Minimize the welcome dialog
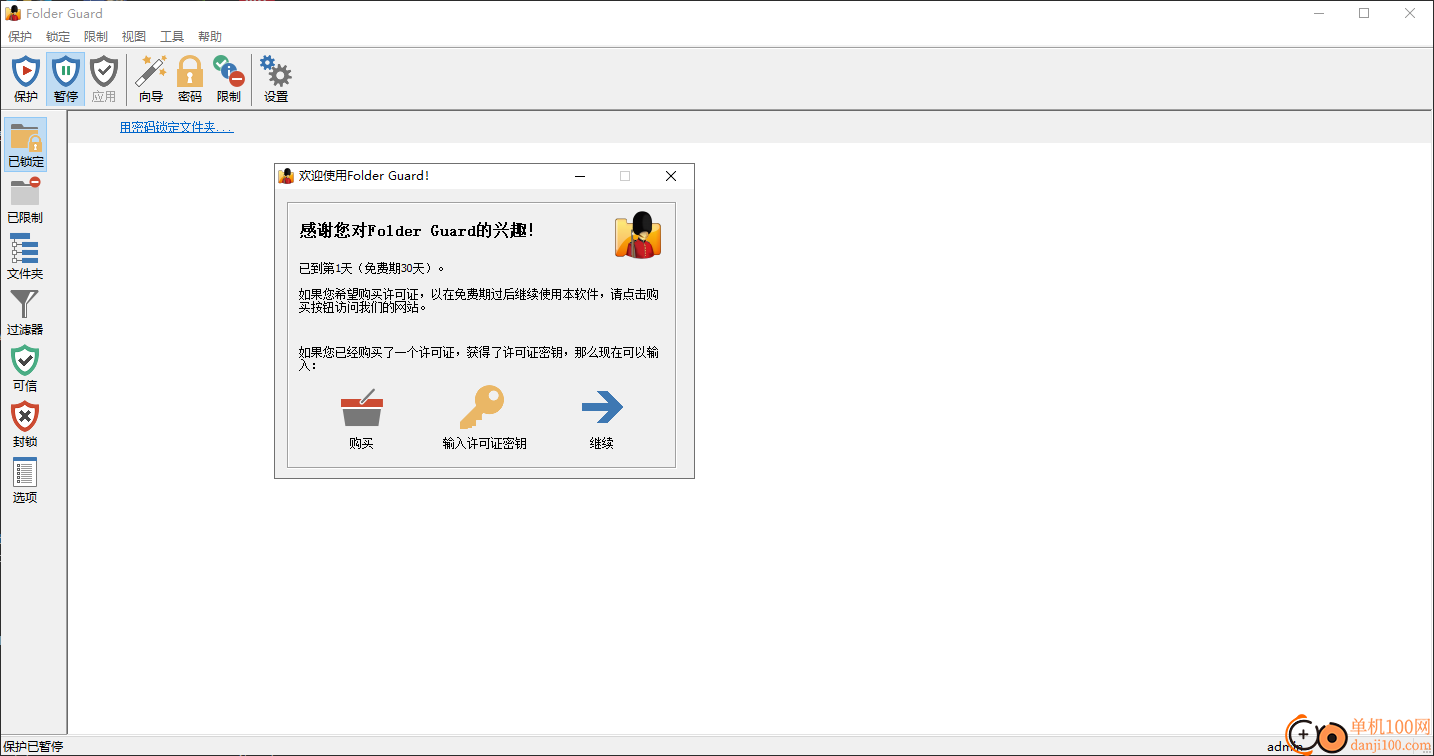Viewport: 1434px width, 756px height. 579,176
